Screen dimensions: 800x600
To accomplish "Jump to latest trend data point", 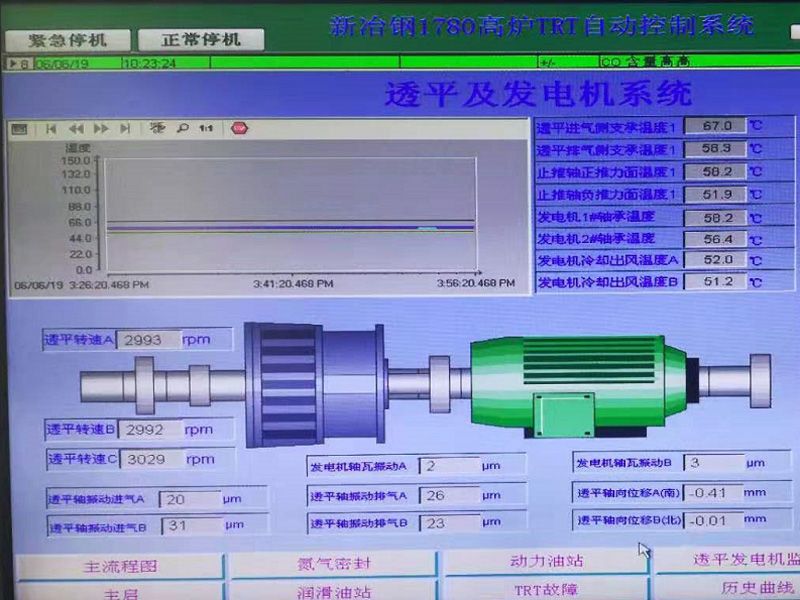I will tap(124, 127).
